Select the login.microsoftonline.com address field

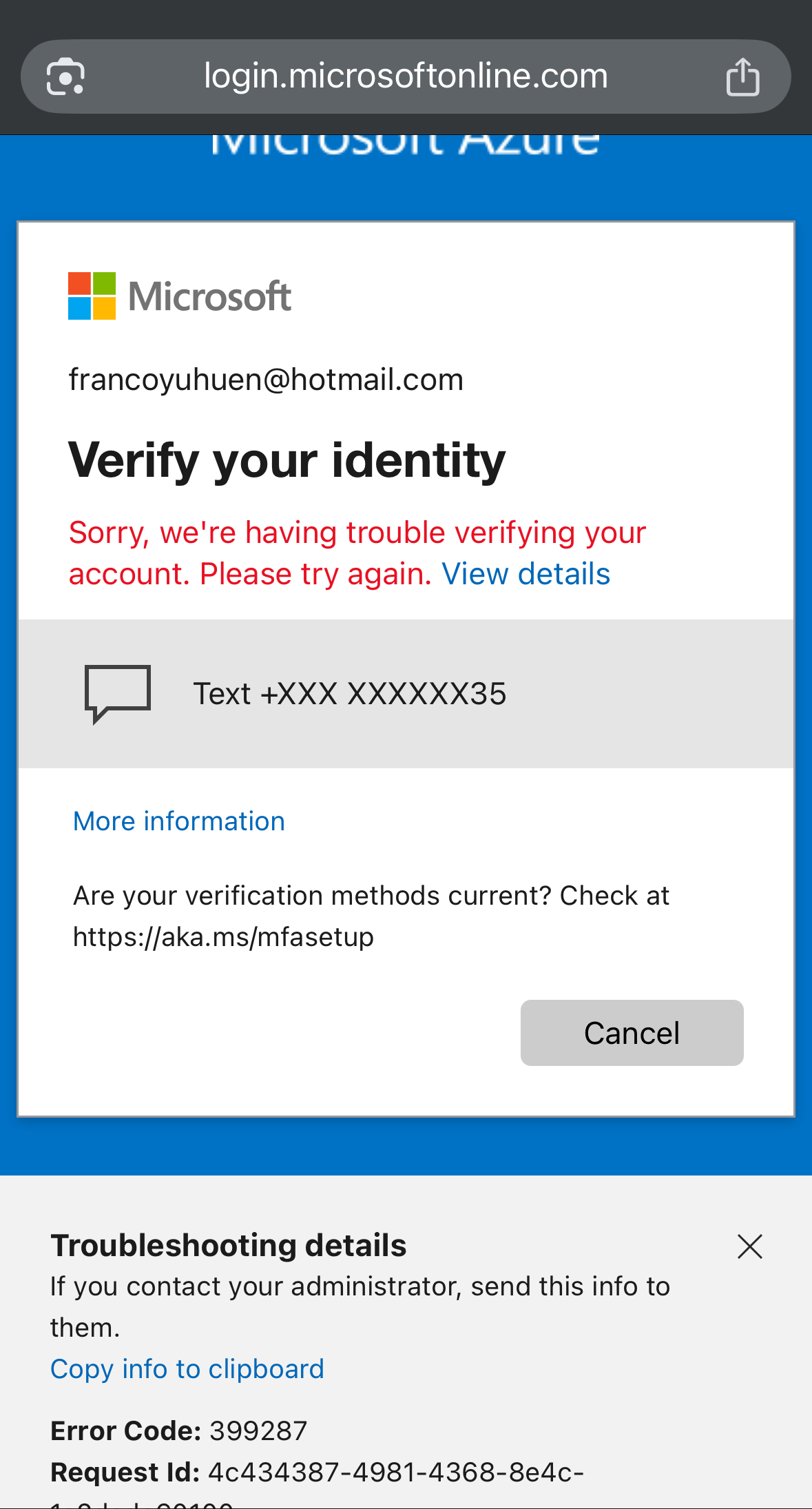click(406, 76)
